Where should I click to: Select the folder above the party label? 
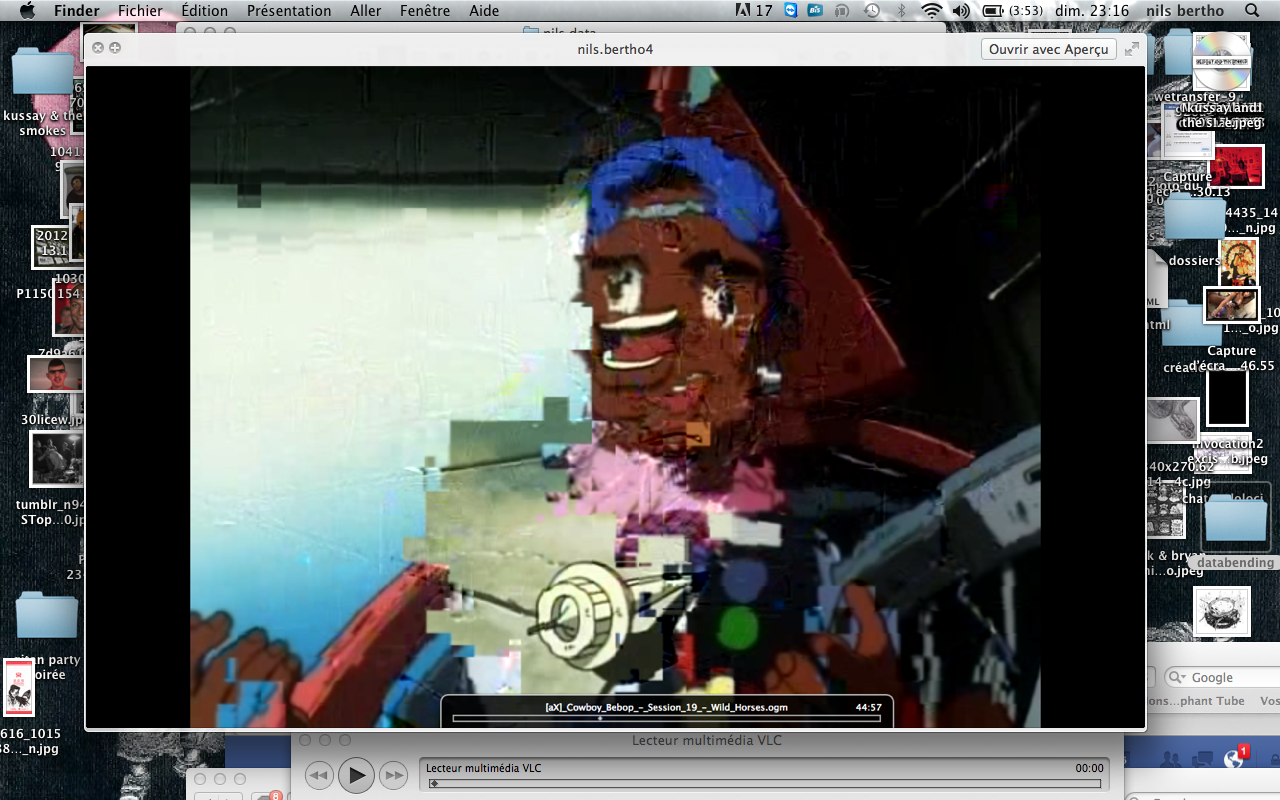point(46,615)
